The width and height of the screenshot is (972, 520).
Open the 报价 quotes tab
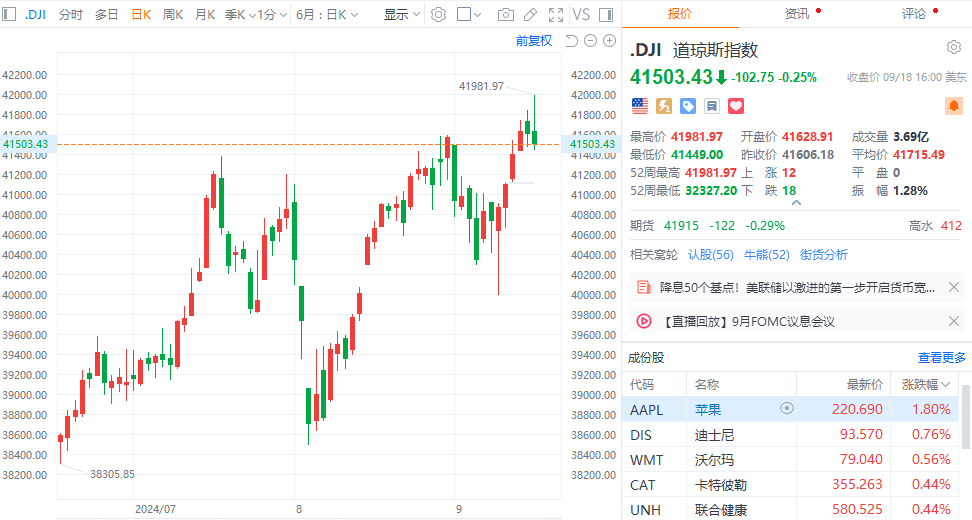(x=679, y=14)
